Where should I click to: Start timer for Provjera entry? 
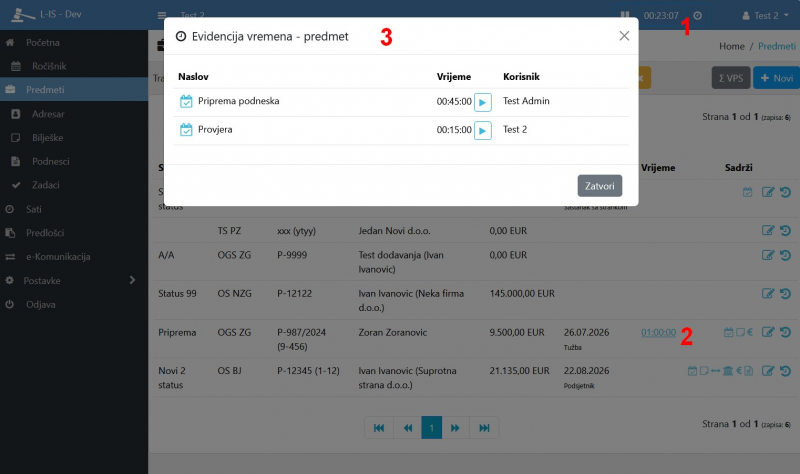(483, 131)
